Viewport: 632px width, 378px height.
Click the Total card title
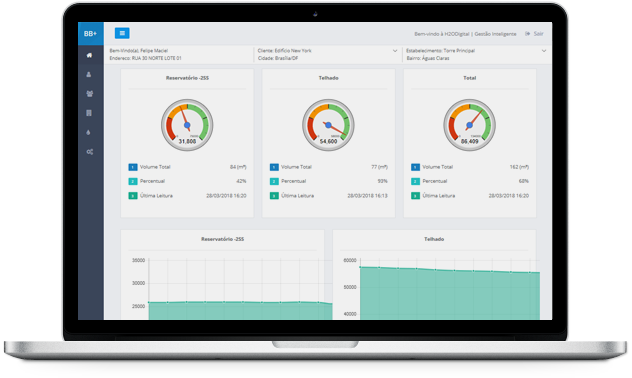(470, 78)
